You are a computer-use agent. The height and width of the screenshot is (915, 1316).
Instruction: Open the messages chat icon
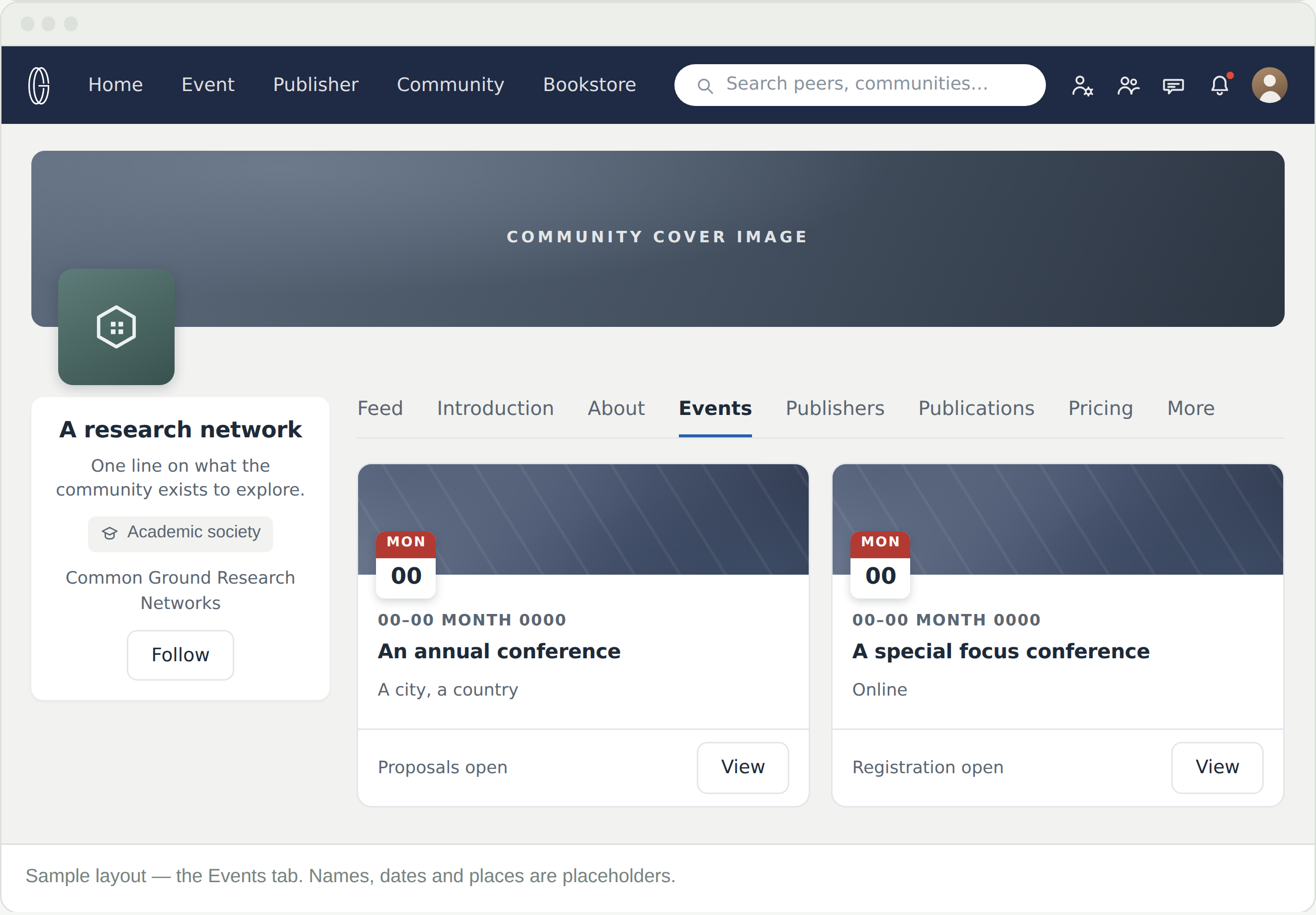[1173, 86]
